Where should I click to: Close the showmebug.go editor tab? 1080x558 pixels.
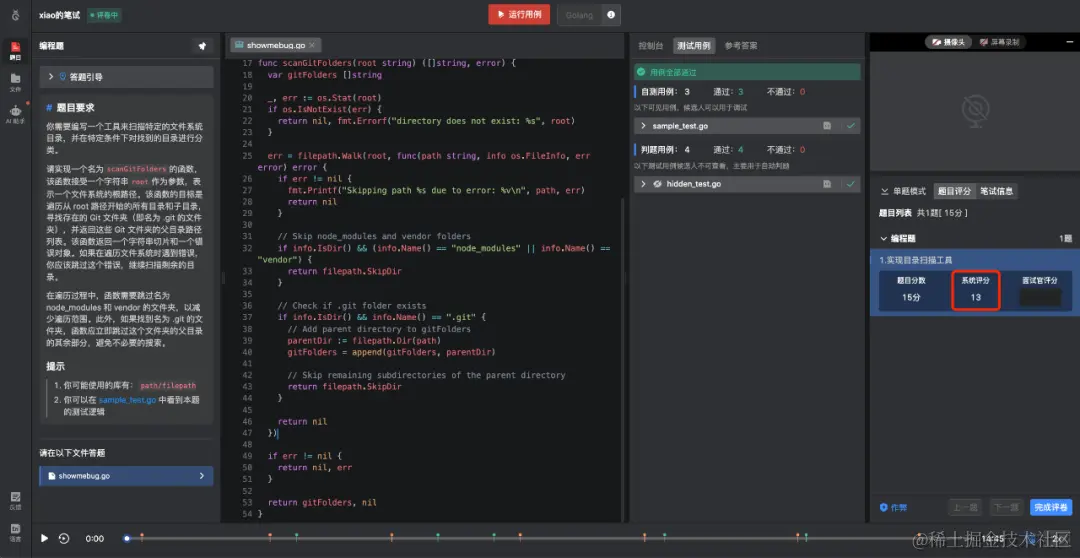pyautogui.click(x=312, y=45)
